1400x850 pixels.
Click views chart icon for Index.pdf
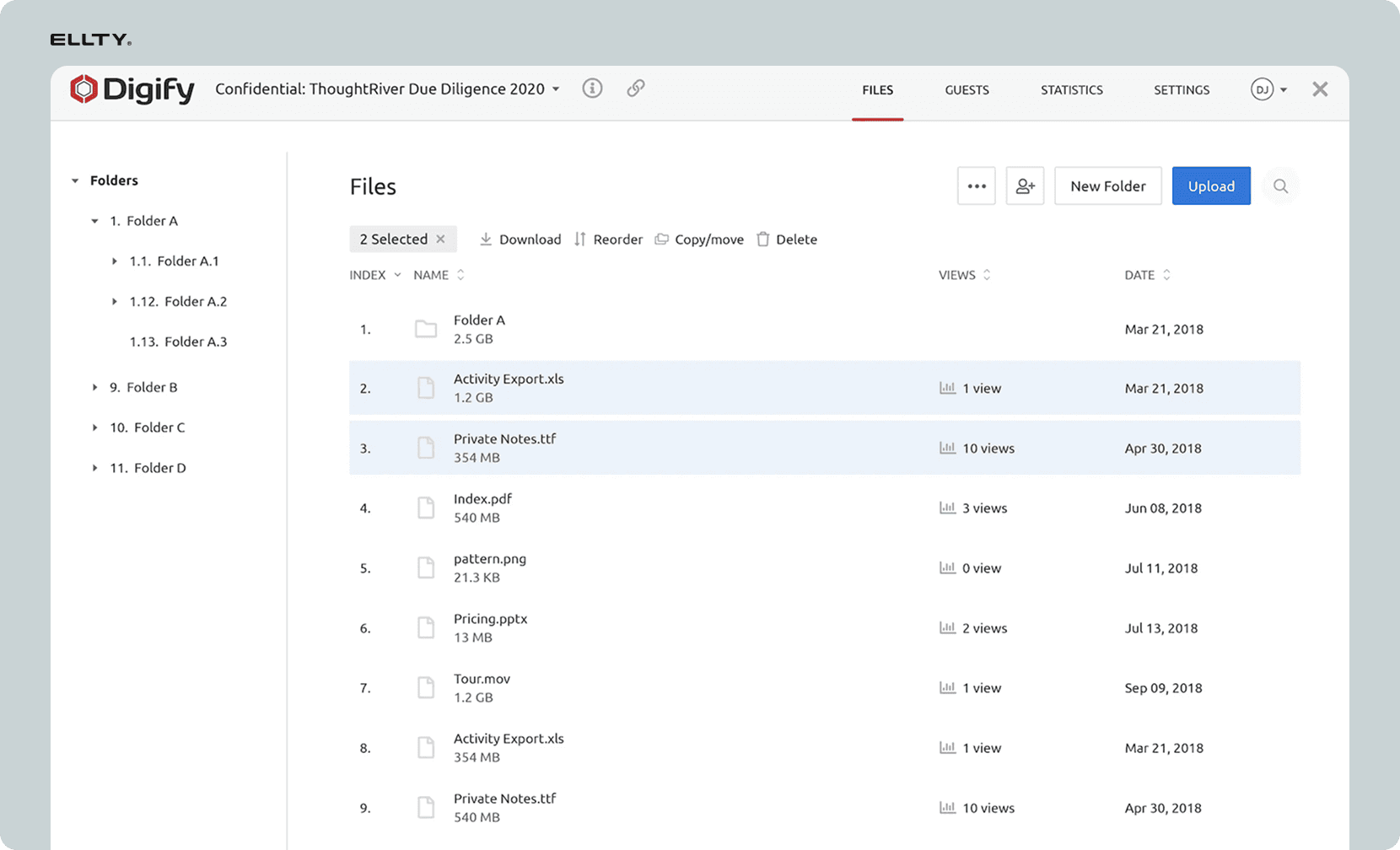[947, 508]
